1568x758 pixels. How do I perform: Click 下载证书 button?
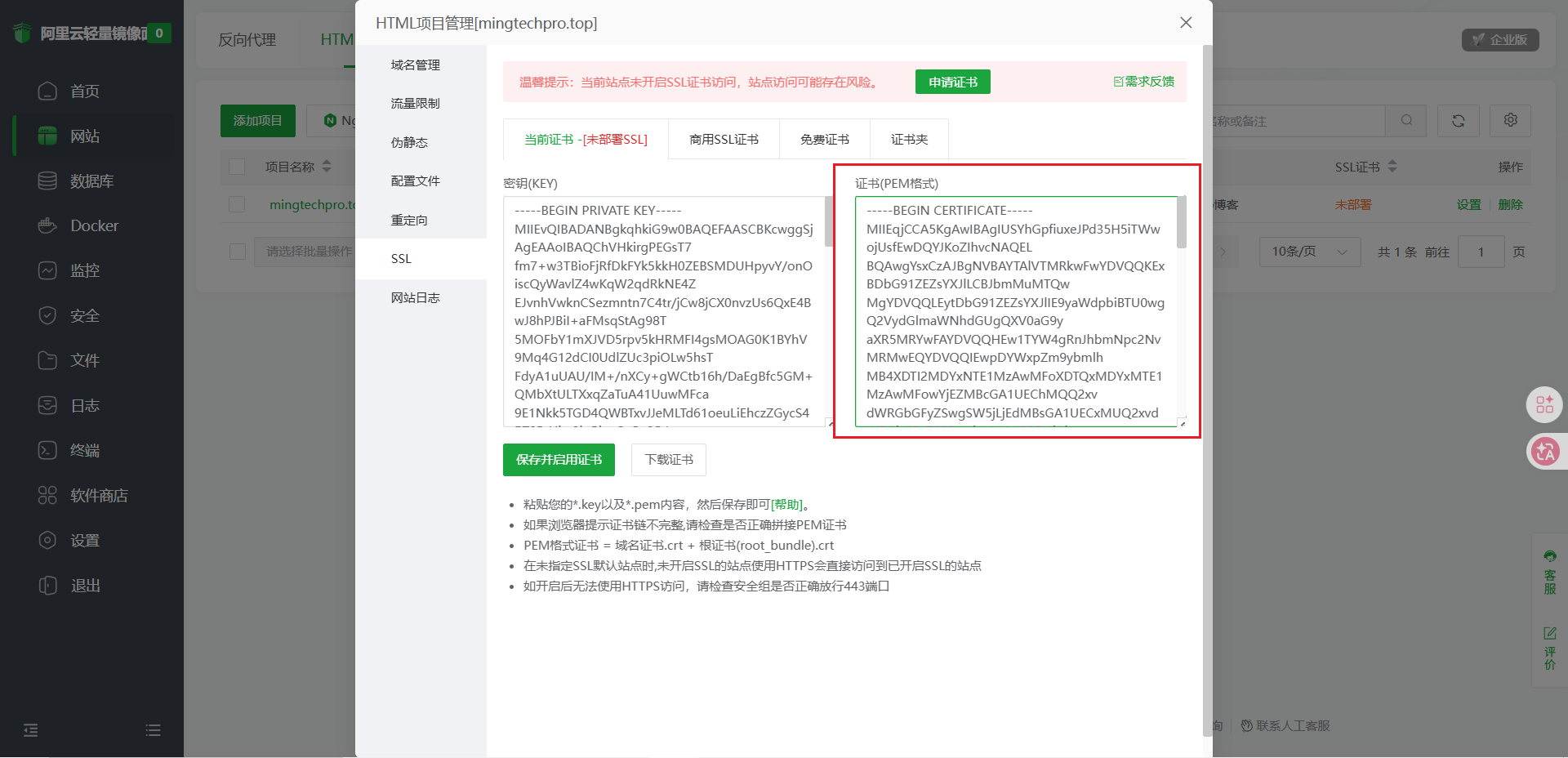pyautogui.click(x=669, y=460)
